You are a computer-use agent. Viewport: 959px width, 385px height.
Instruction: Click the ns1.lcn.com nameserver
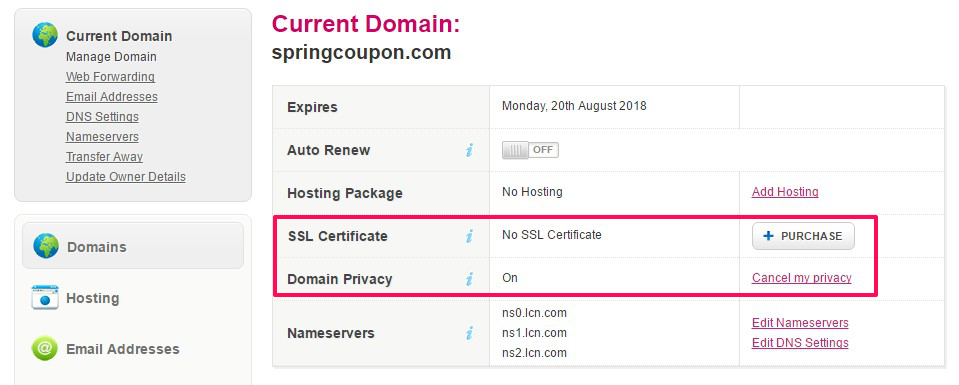tap(535, 333)
